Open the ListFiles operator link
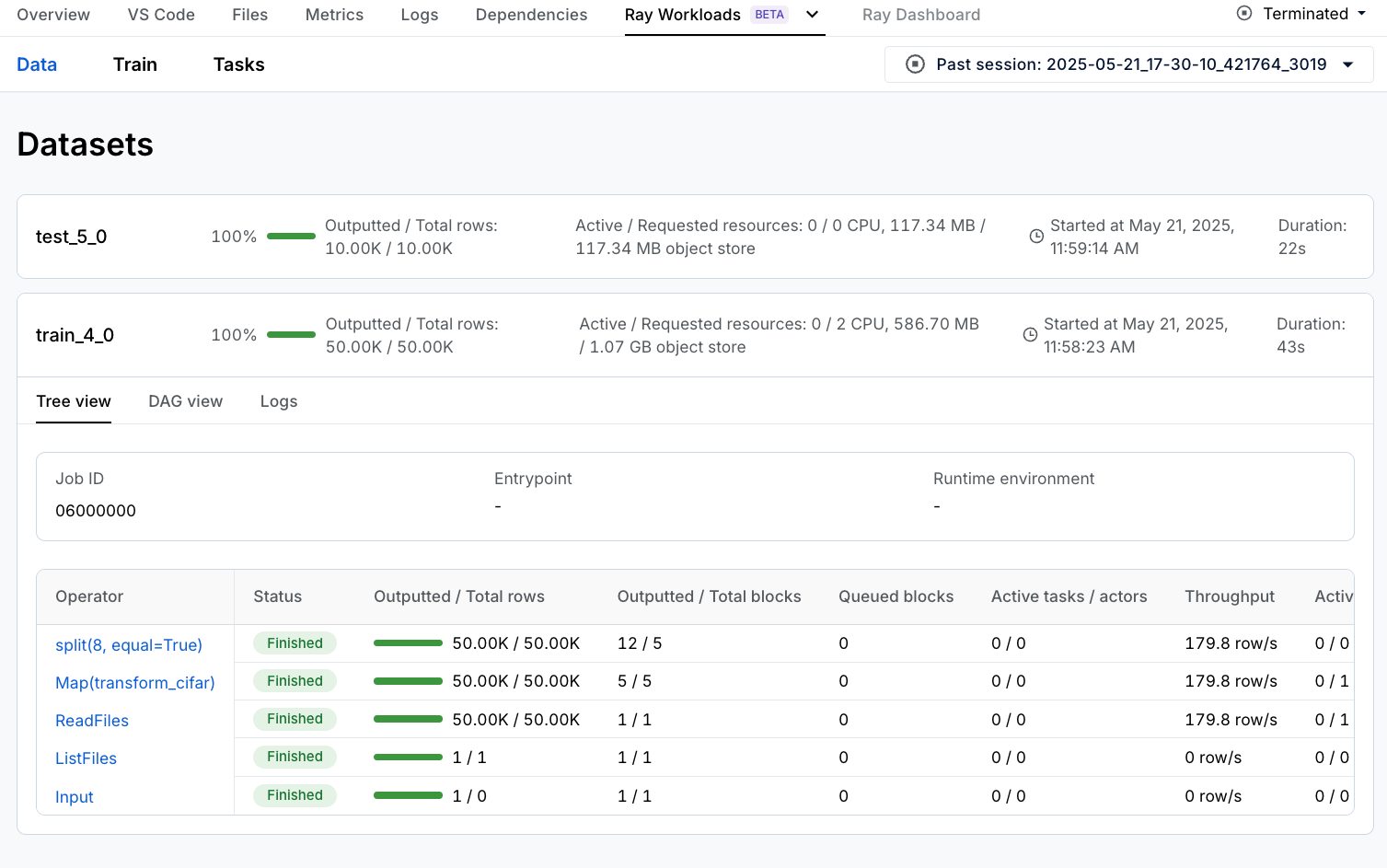This screenshot has height=868, width=1387. tap(86, 758)
